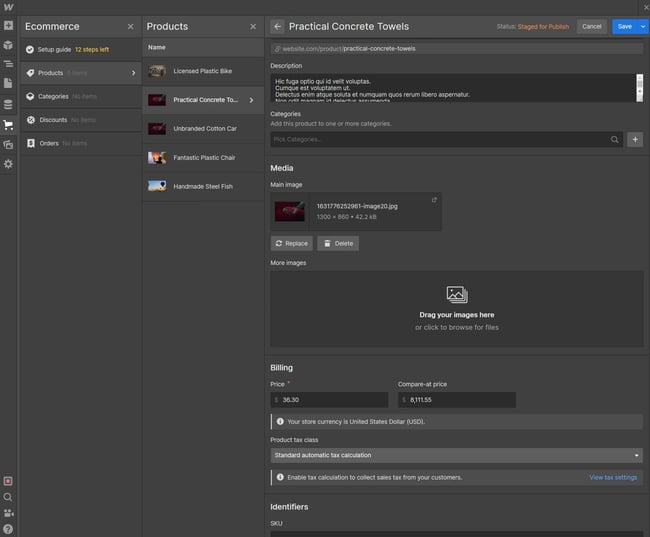The image size is (650, 537).
Task: Click the Compare-at price input field
Action: coord(456,399)
